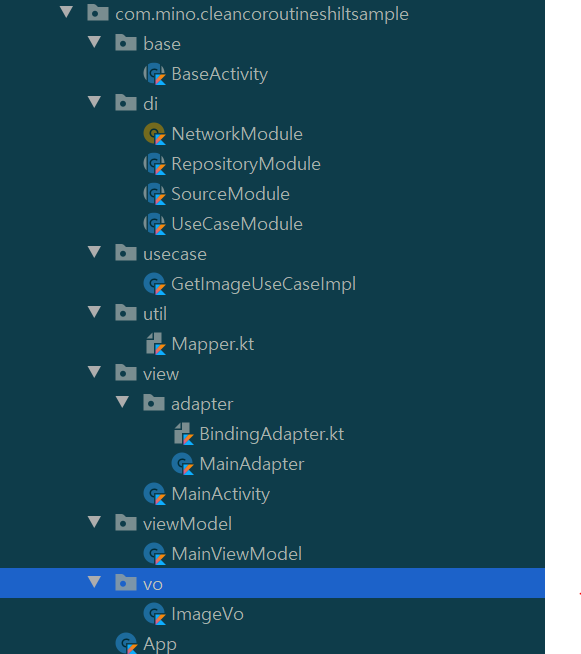Viewport: 581px width, 654px height.
Task: Collapse the selected vo folder arrow
Action: coord(95,582)
